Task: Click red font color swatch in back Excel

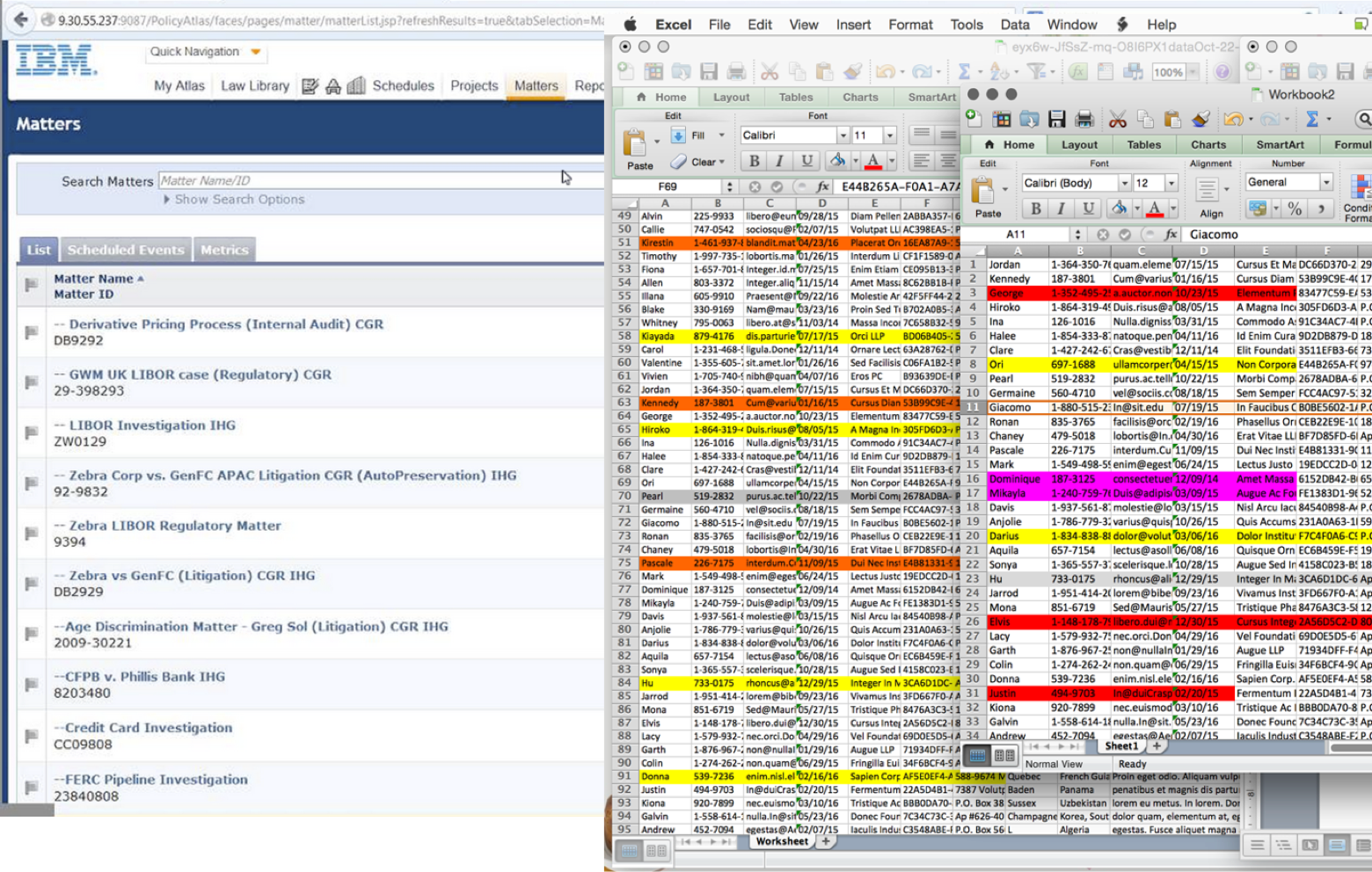Action: [872, 162]
